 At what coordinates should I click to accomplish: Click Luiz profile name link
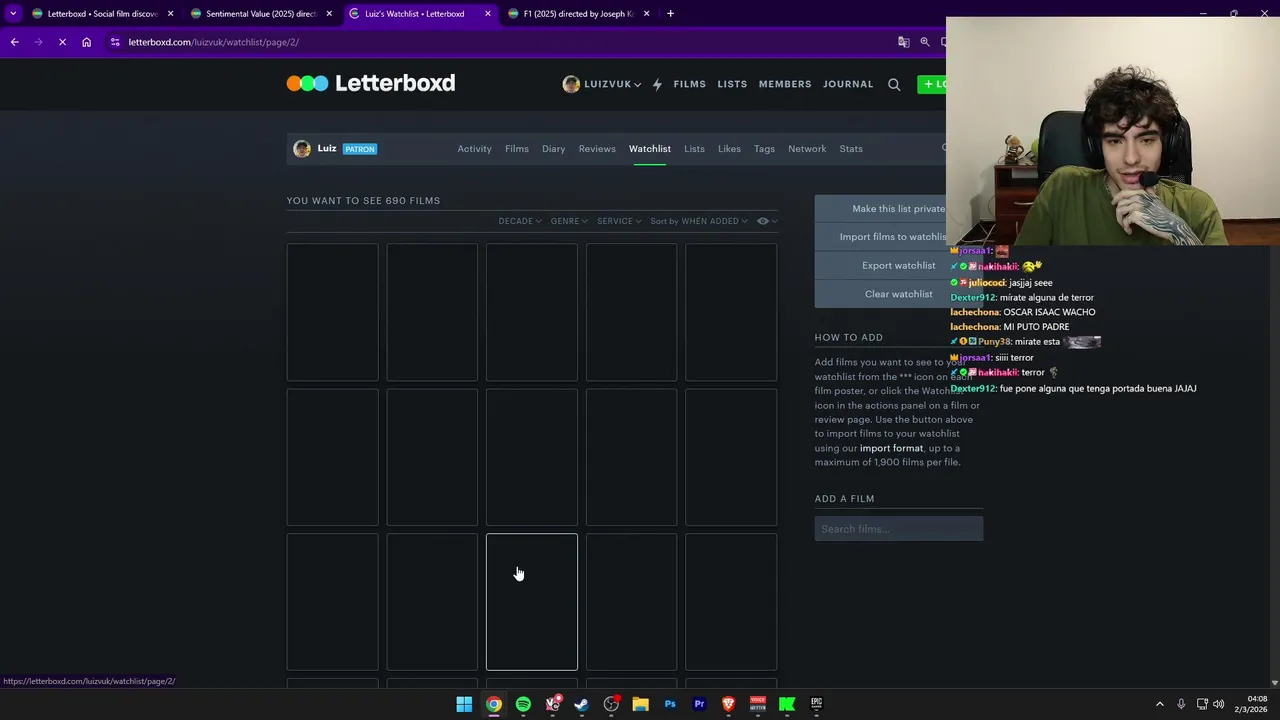click(327, 148)
